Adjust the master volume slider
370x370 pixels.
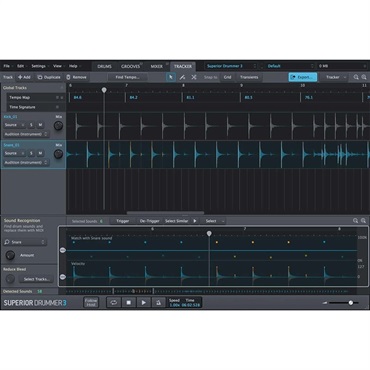tap(345, 303)
